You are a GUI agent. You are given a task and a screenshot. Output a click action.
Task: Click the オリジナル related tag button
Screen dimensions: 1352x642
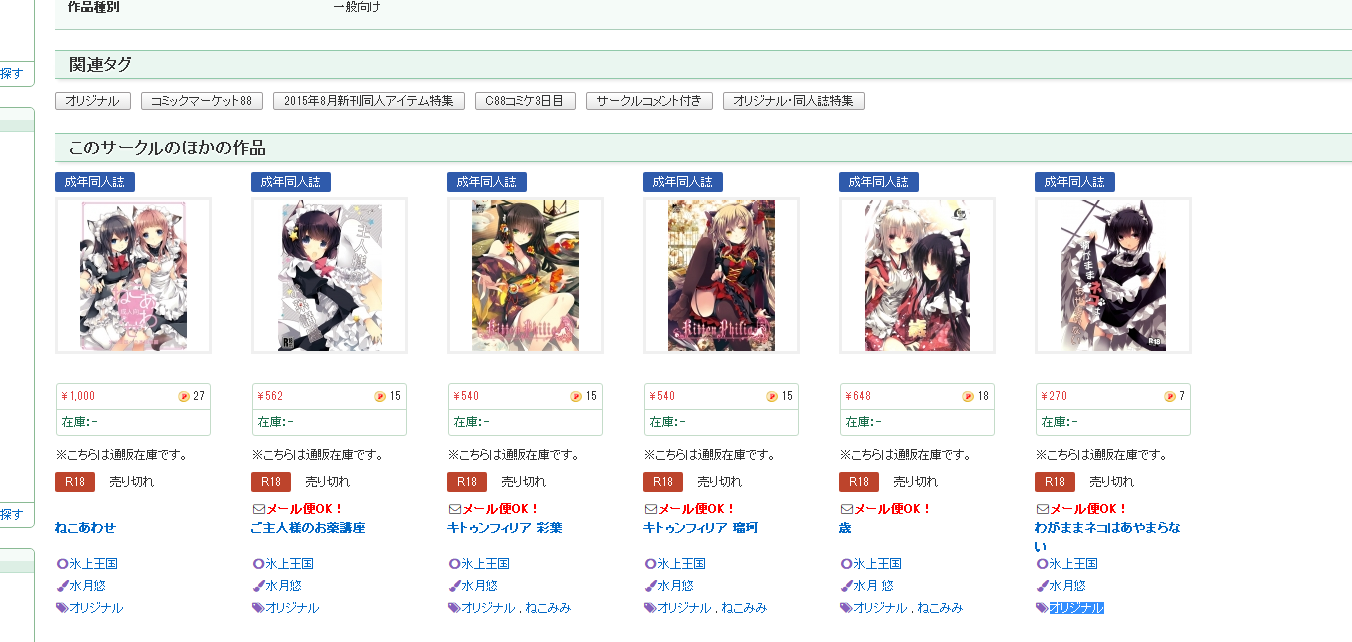click(93, 101)
